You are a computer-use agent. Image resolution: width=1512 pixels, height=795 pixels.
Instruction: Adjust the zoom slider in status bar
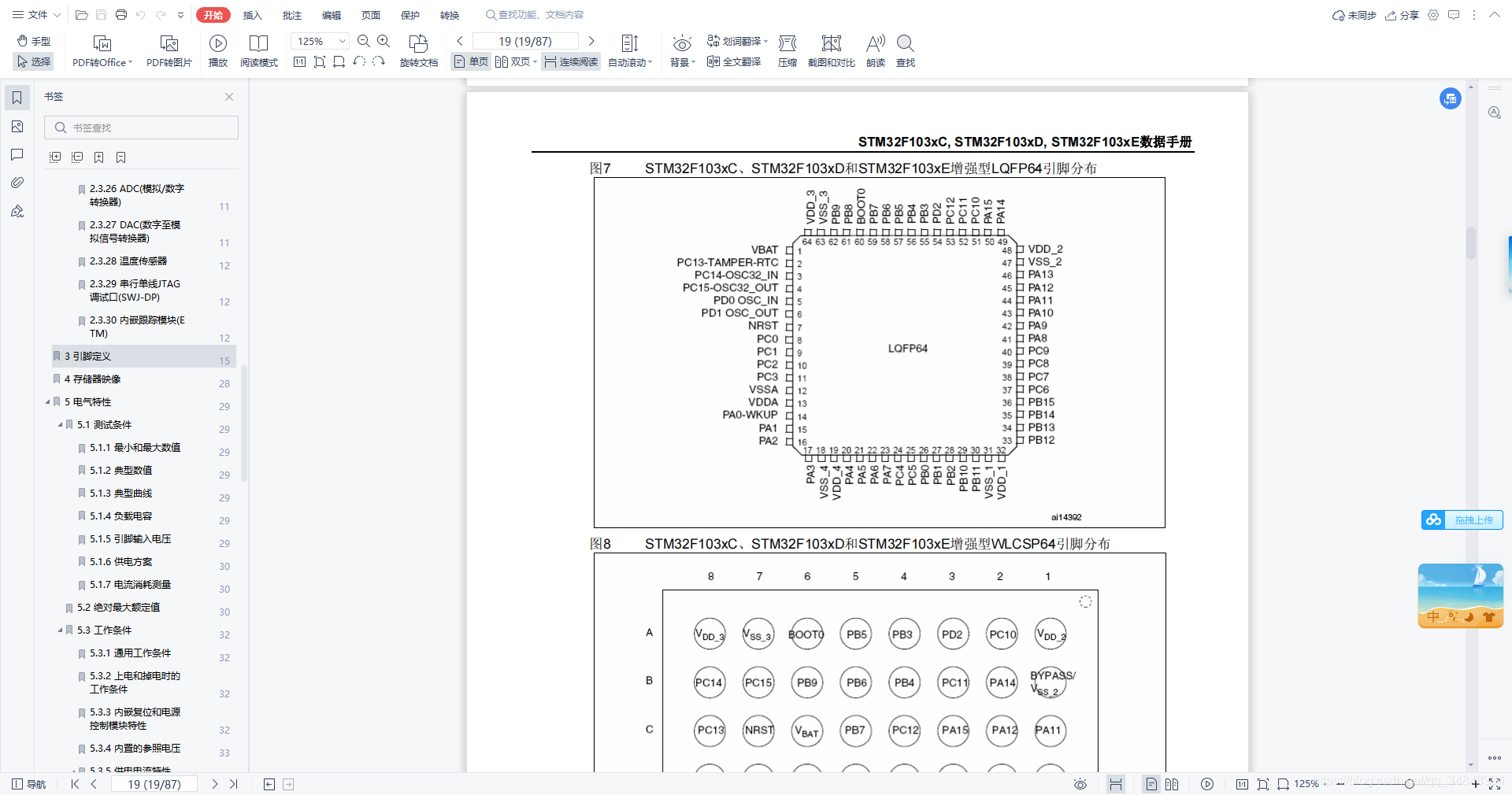coord(1409,784)
